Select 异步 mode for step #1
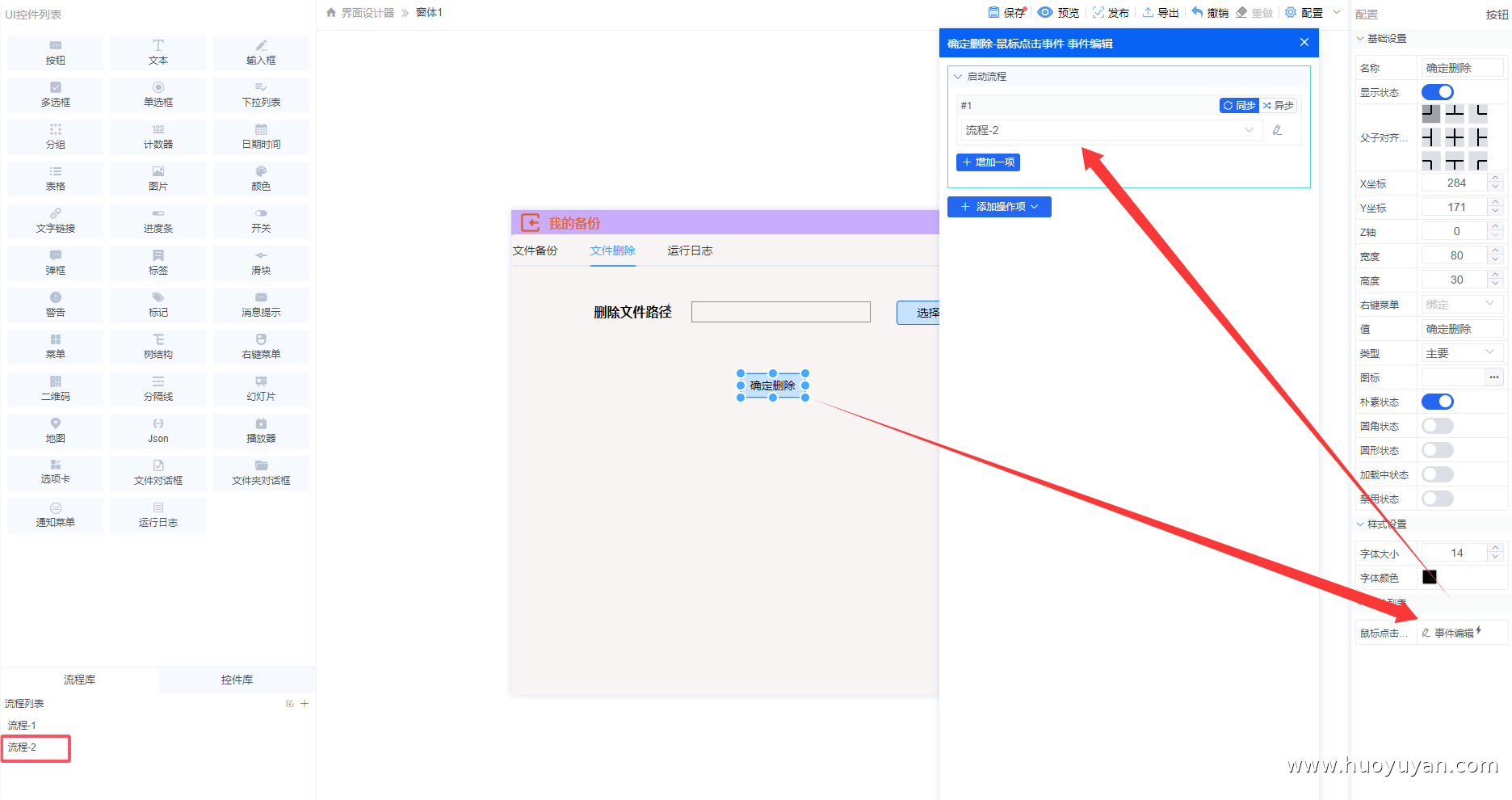 pyautogui.click(x=1278, y=106)
